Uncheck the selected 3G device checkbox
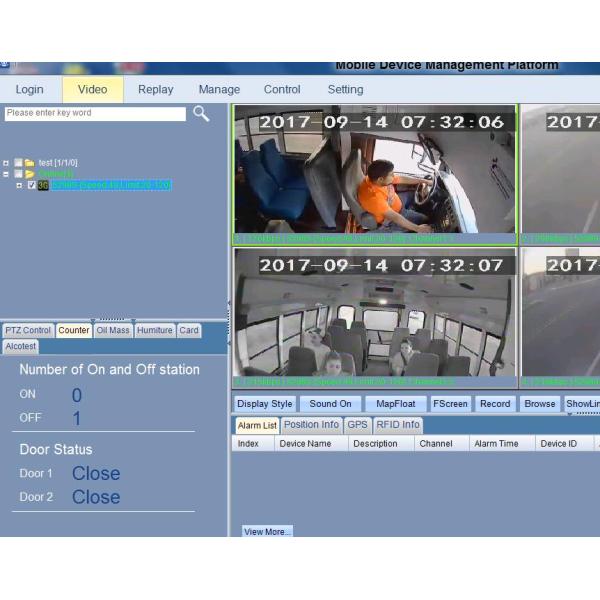Viewport: 600px width, 600px height. (31, 185)
